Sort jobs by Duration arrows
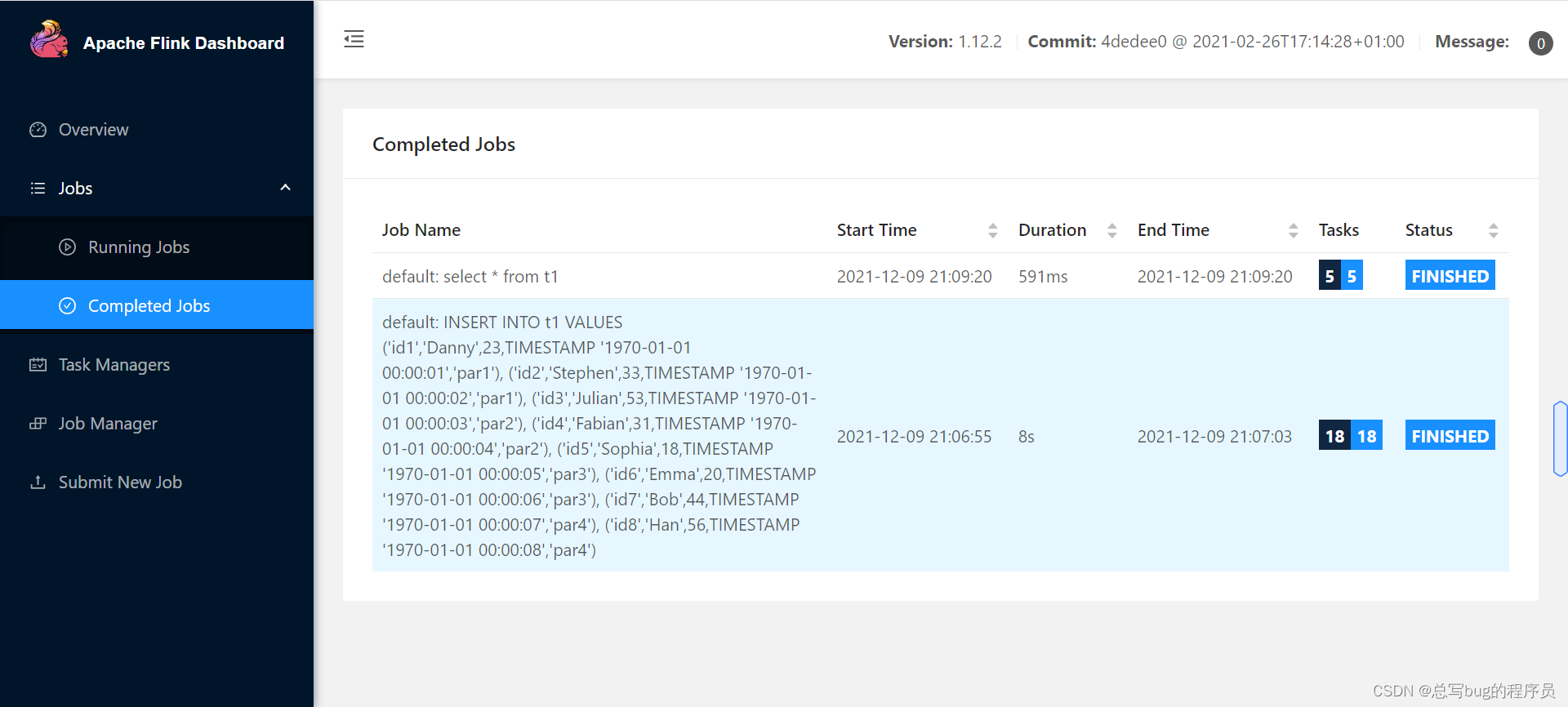 click(1112, 231)
